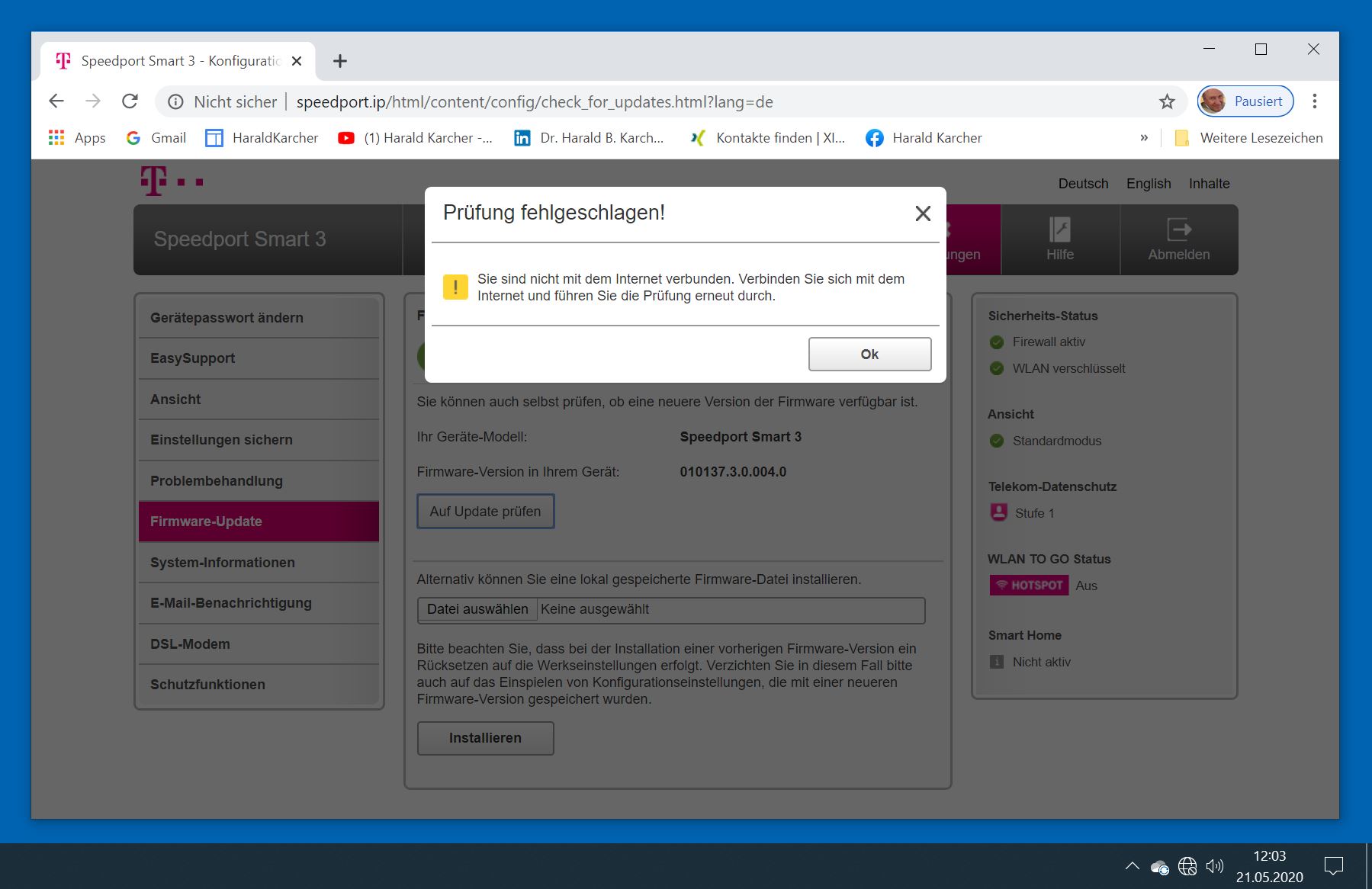Open the taskbar clock and date
Viewport: 1372px width, 889px height.
coord(1270,866)
